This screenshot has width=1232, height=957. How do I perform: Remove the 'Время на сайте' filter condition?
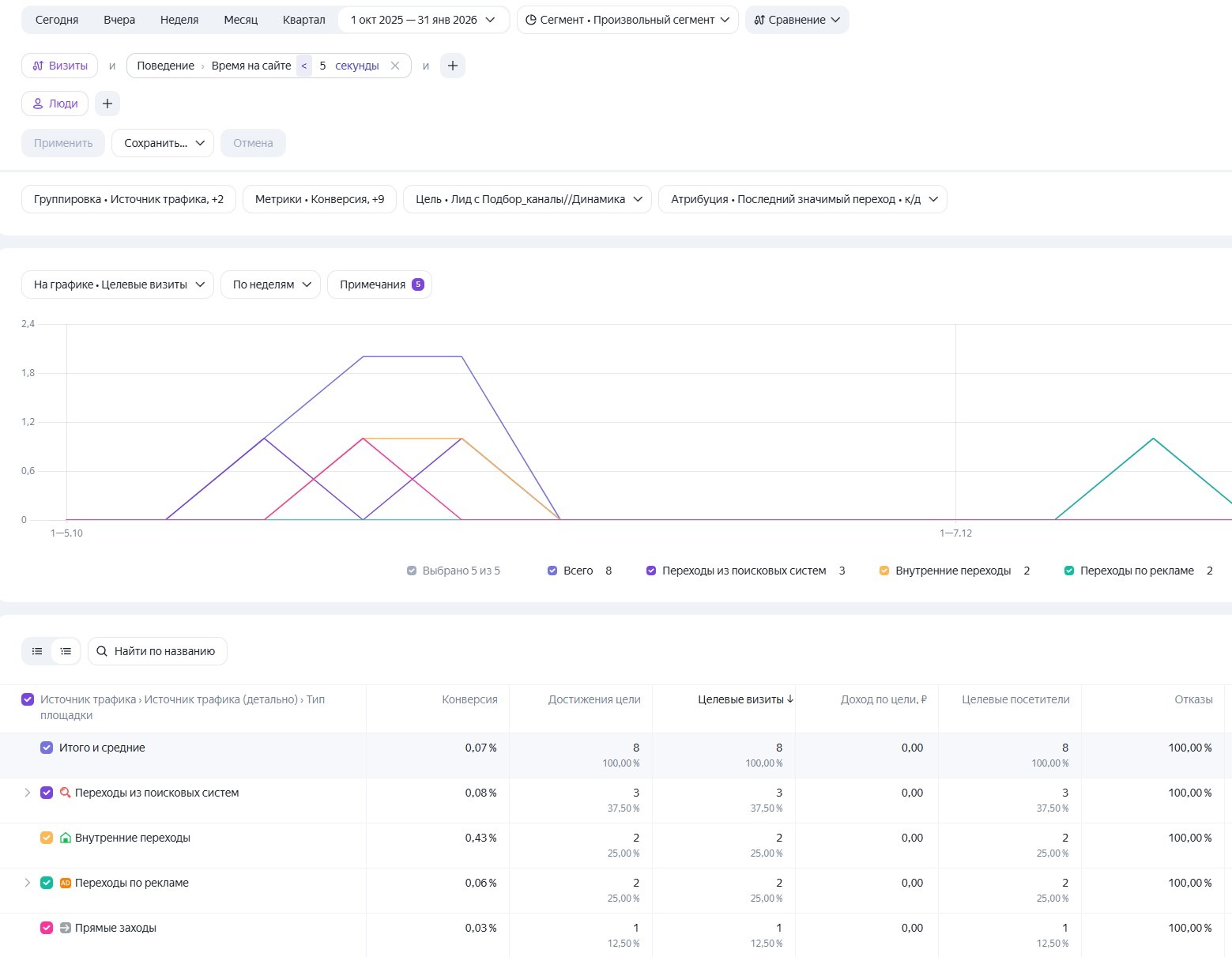pos(395,66)
